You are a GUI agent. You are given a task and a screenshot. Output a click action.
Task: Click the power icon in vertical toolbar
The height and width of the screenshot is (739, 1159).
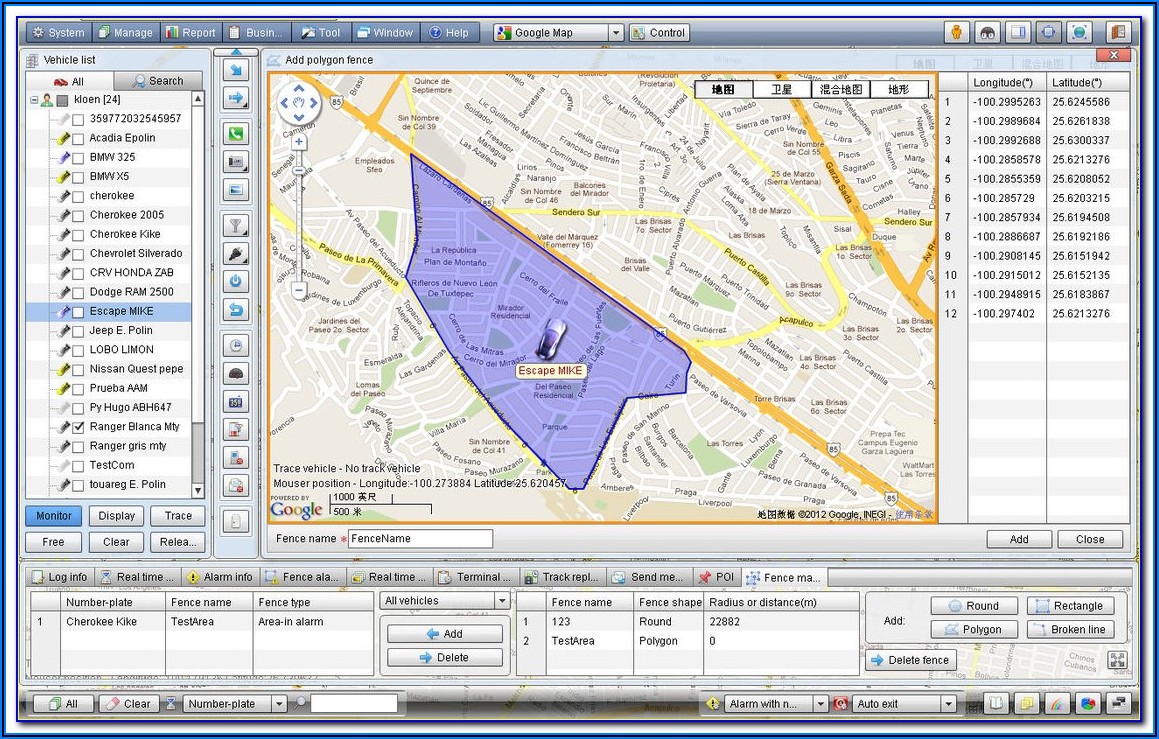(x=237, y=281)
